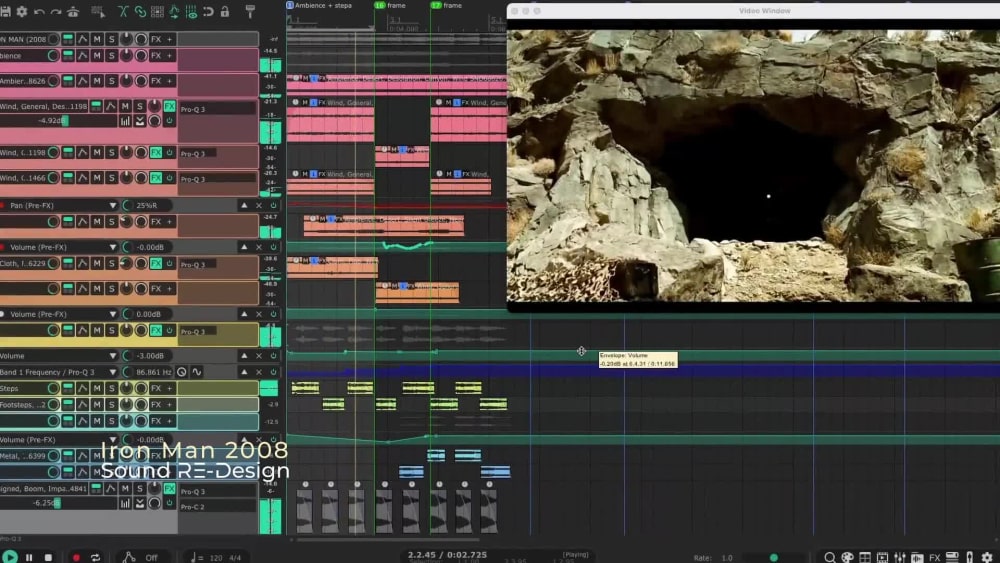
Task: Click routing button on Footsteps track
Action: (68, 405)
